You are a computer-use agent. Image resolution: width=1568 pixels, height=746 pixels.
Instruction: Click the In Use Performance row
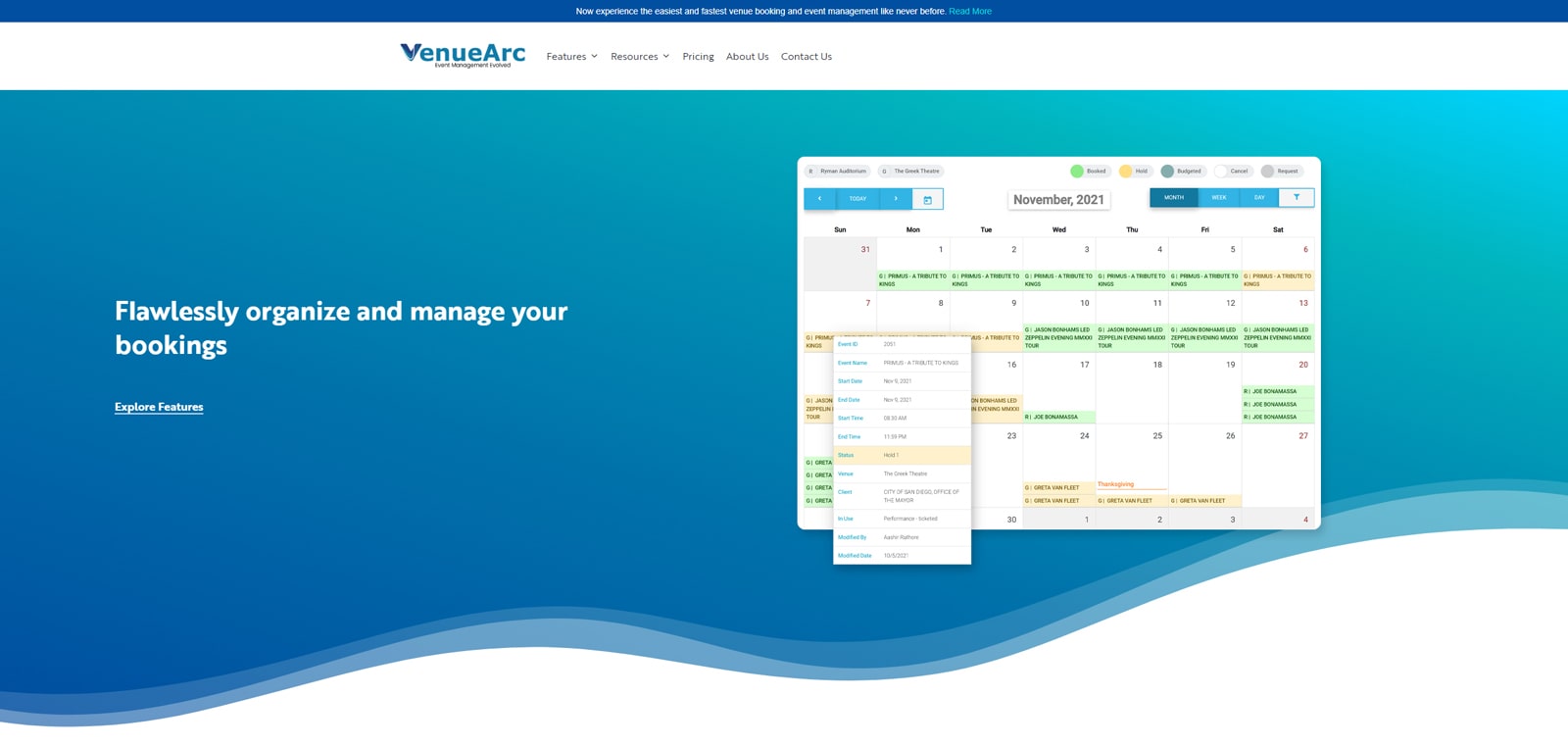[902, 519]
